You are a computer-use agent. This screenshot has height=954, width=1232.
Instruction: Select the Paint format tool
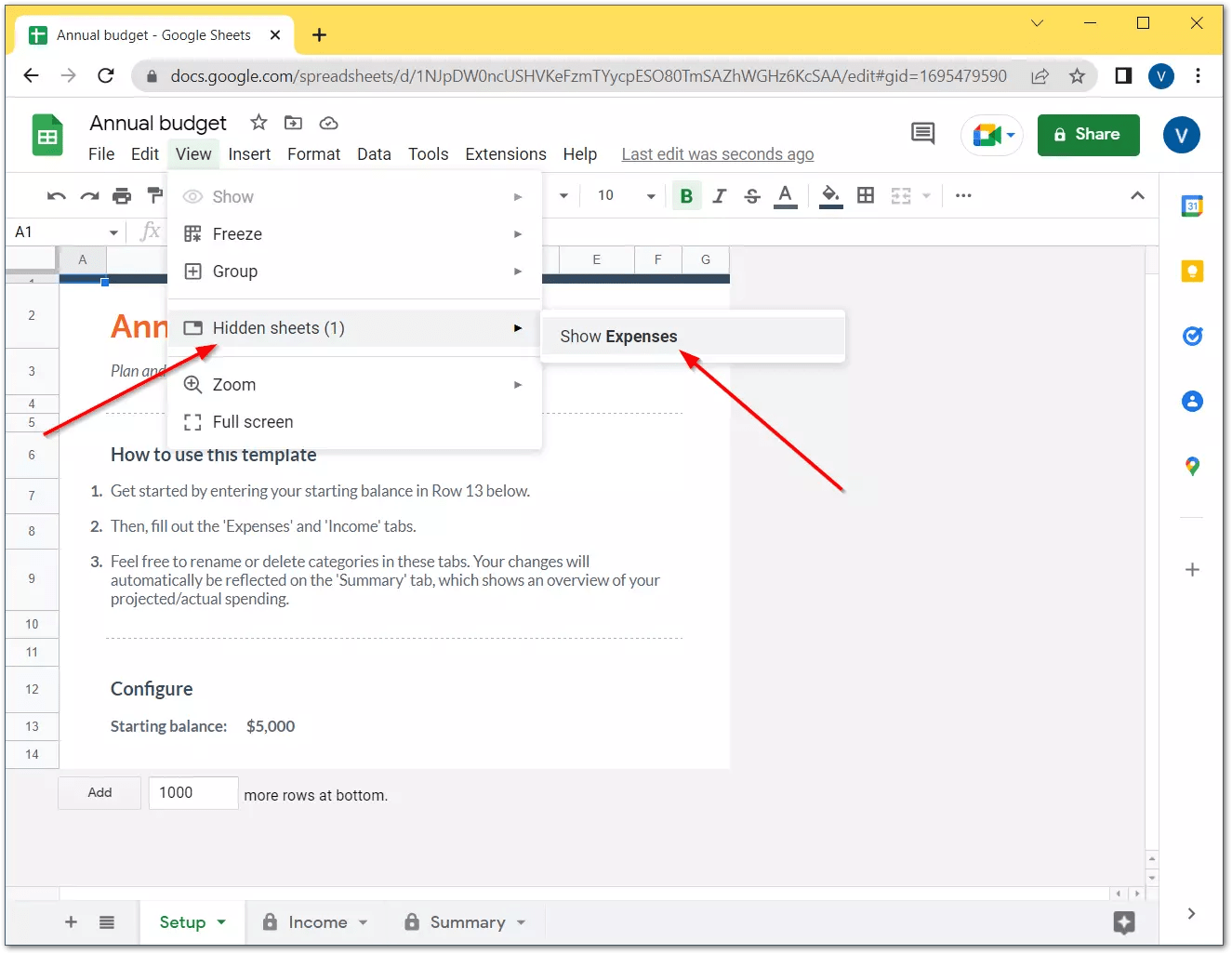point(152,196)
